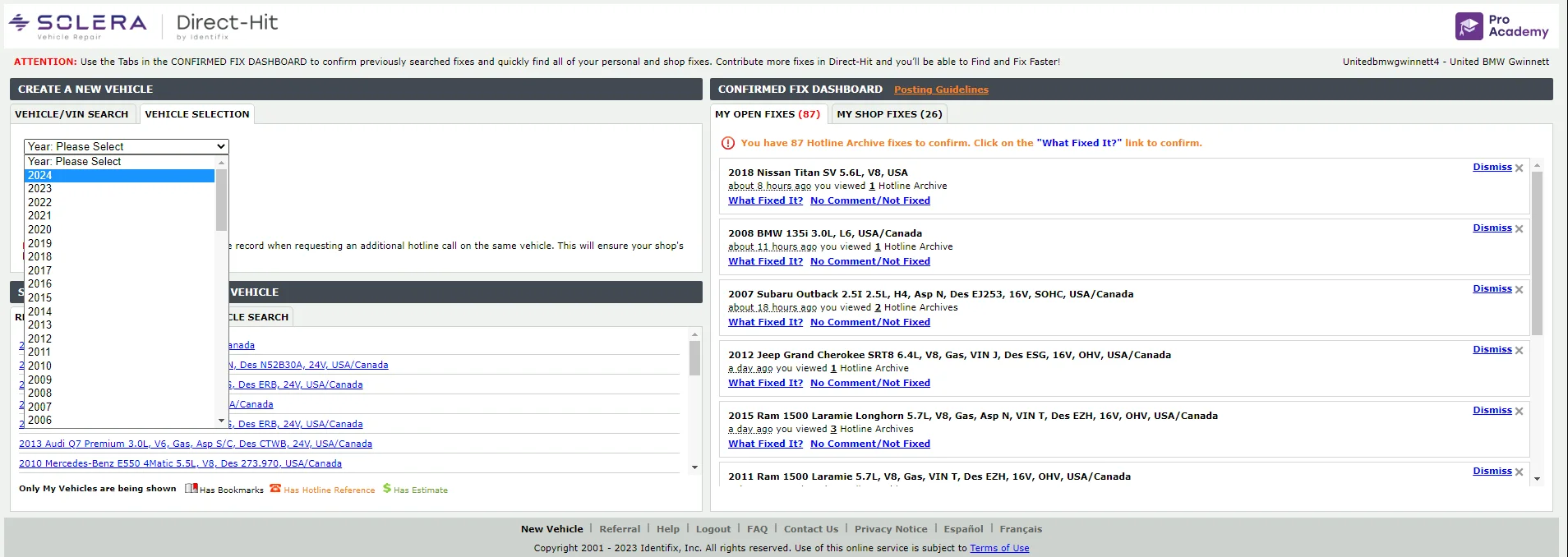The width and height of the screenshot is (1568, 557).
Task: Click What Fixed It for Nissan Titan
Action: 765,200
